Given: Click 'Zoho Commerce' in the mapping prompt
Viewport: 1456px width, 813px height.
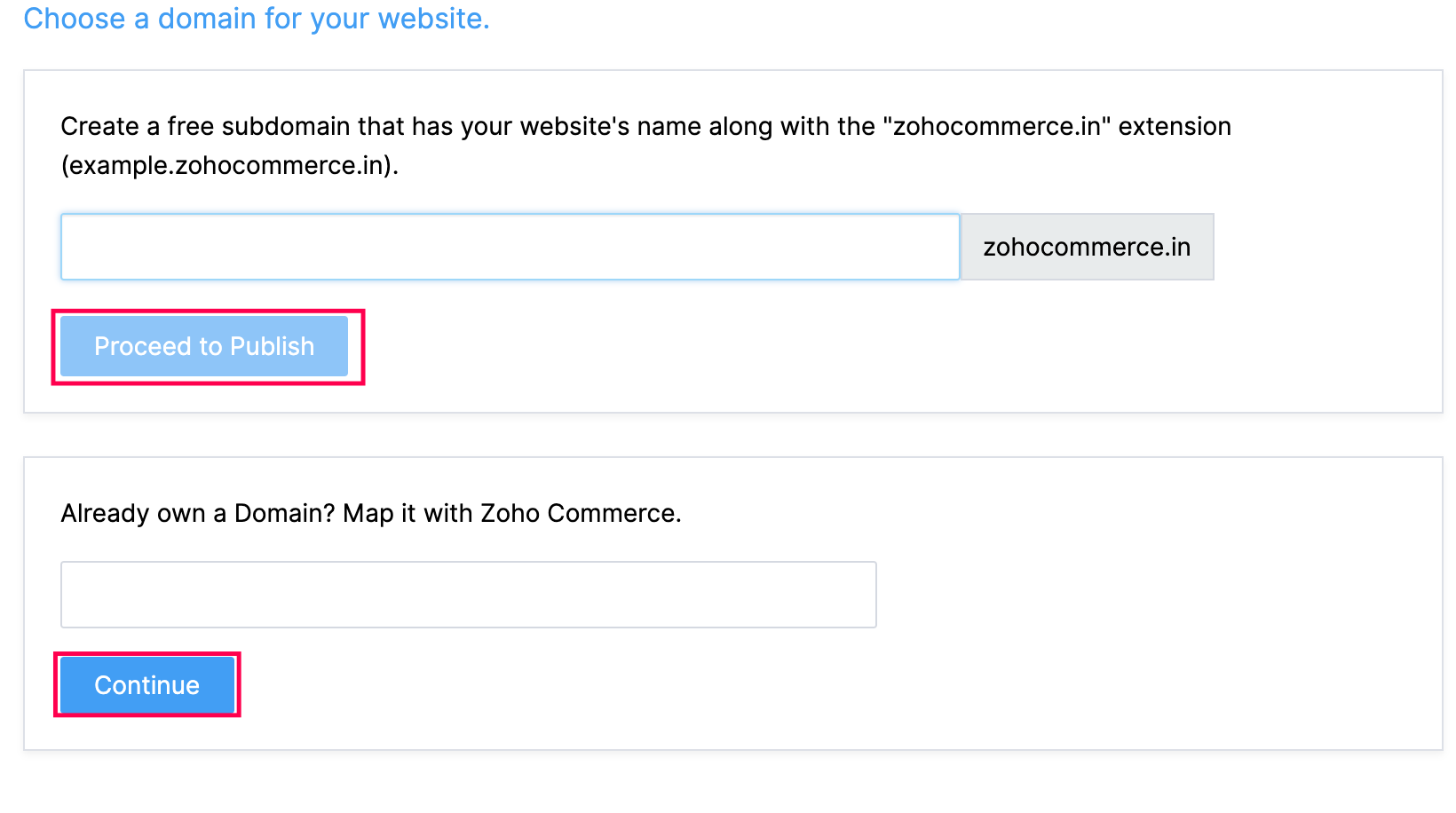Looking at the screenshot, I should coord(580,513).
